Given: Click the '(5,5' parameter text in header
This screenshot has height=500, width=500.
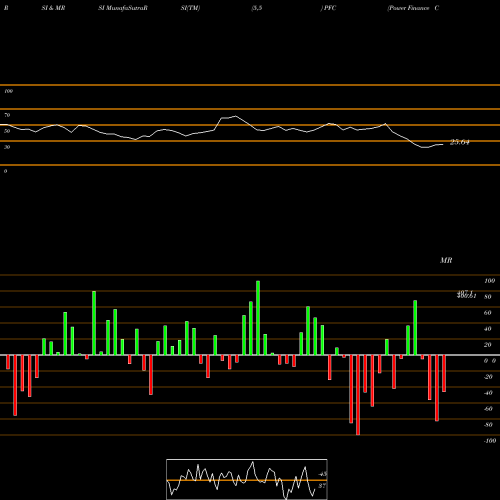Looking at the screenshot, I should (x=257, y=8).
